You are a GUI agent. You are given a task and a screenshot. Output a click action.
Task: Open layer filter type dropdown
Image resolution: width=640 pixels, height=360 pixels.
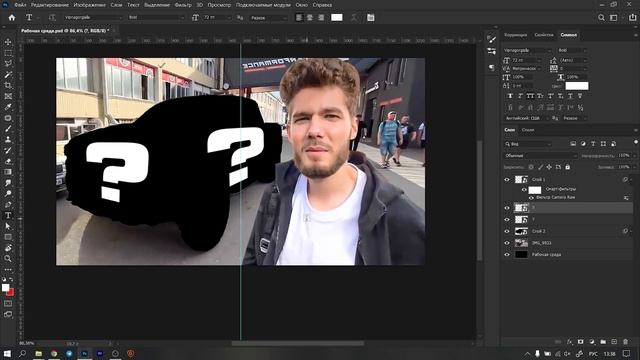[528, 144]
